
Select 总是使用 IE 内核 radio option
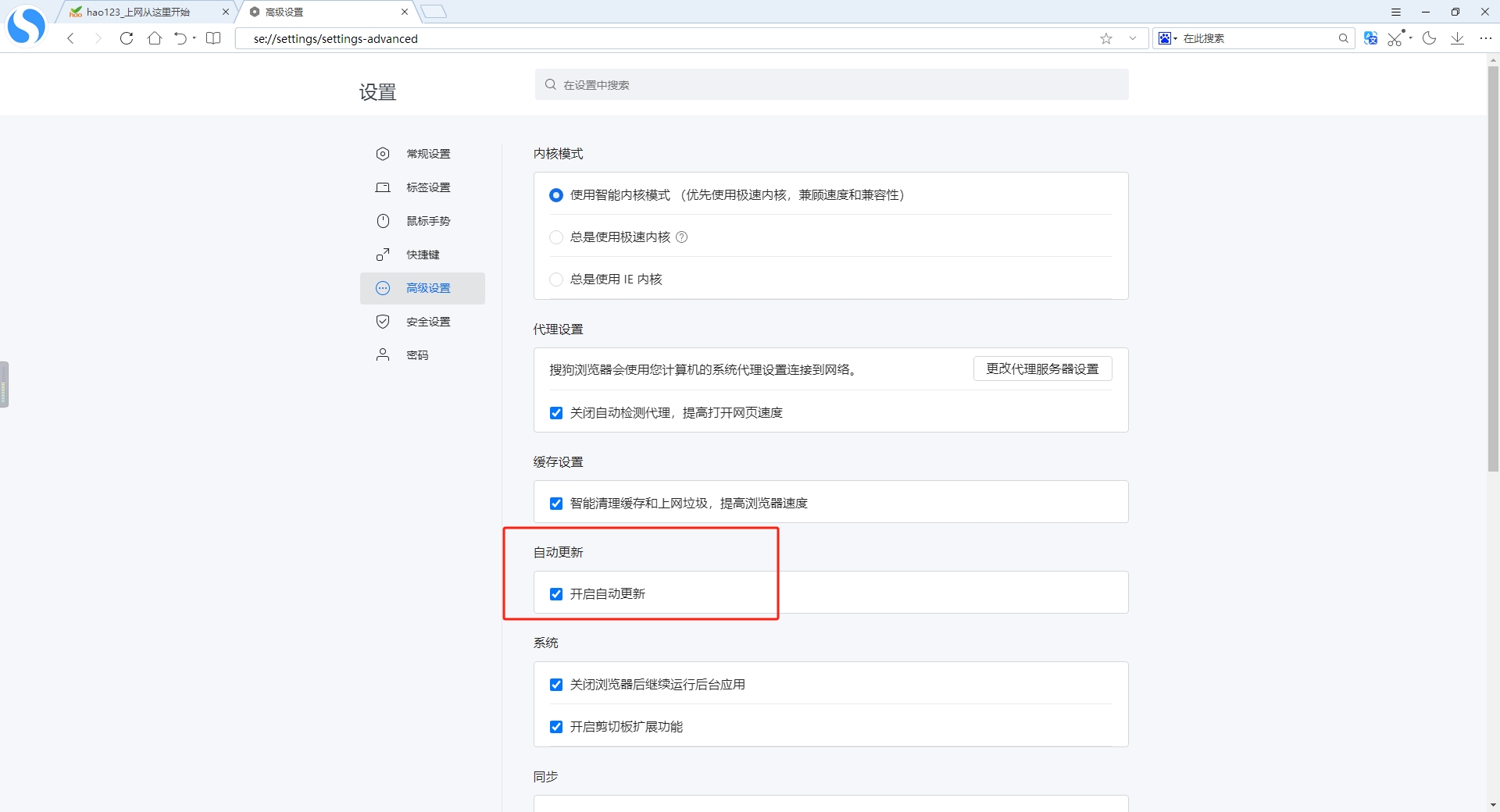click(x=556, y=280)
